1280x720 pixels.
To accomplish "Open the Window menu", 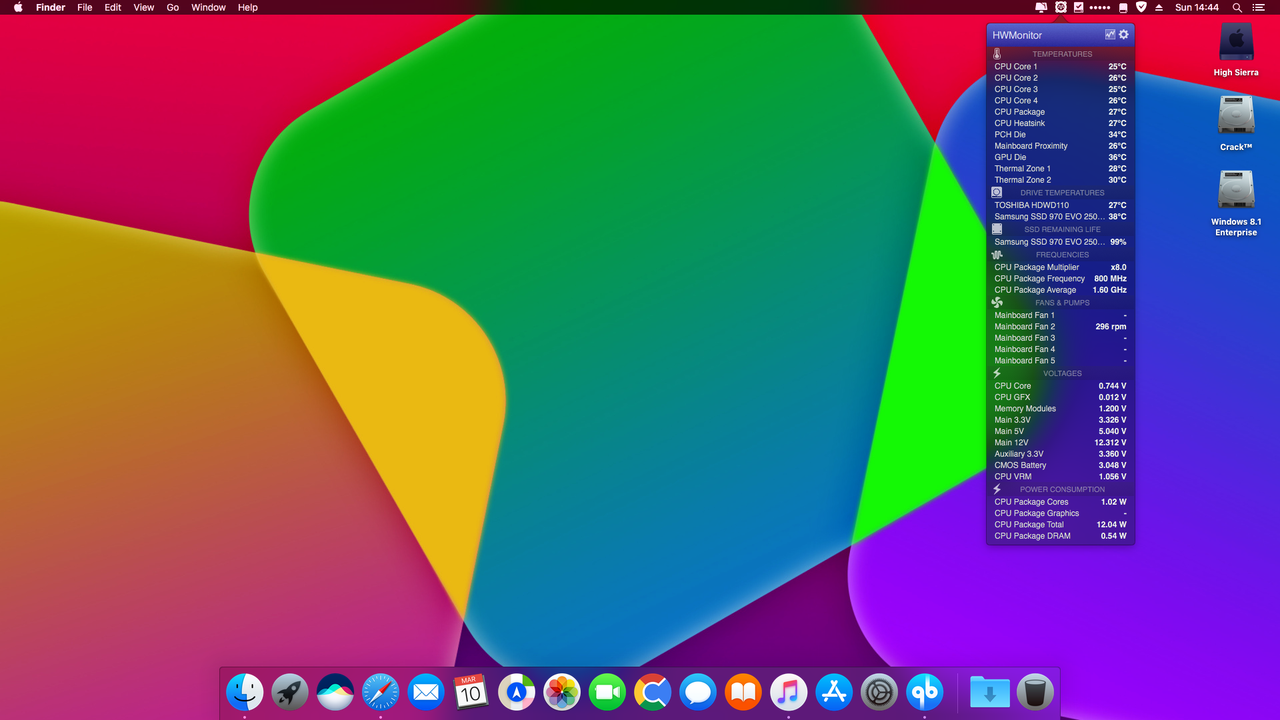I will (209, 7).
